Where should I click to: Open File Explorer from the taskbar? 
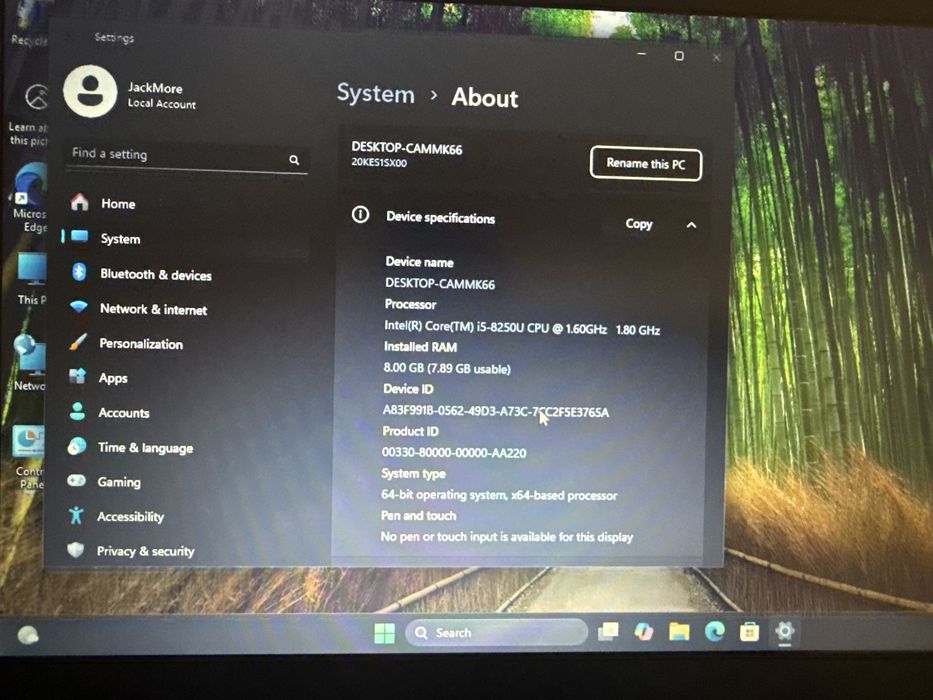[x=679, y=631]
